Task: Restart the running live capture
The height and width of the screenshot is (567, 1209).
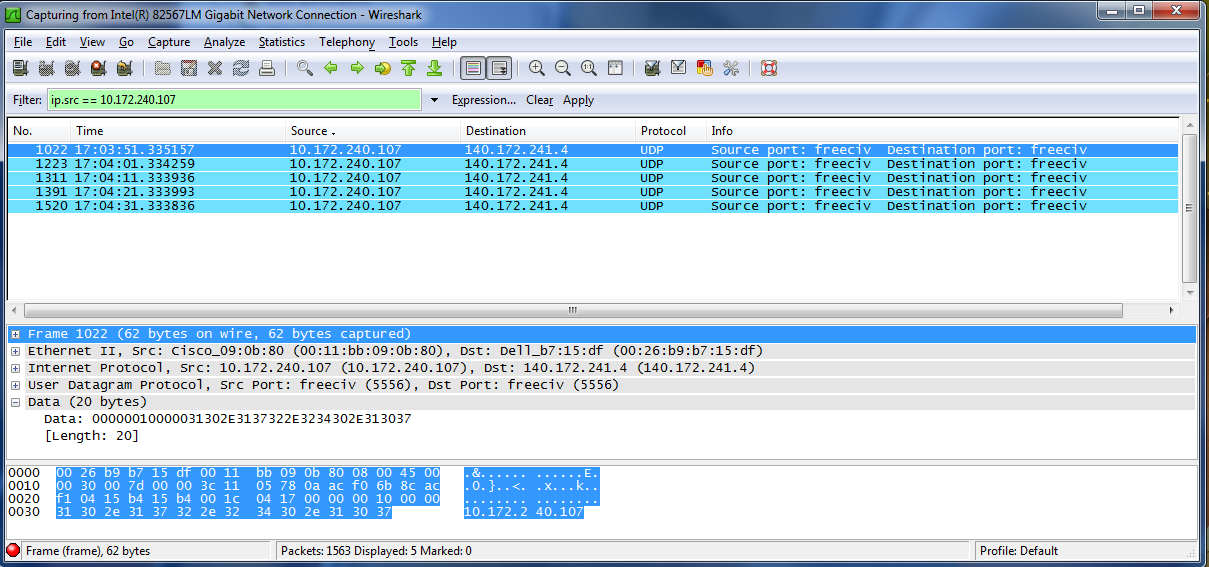Action: (124, 68)
